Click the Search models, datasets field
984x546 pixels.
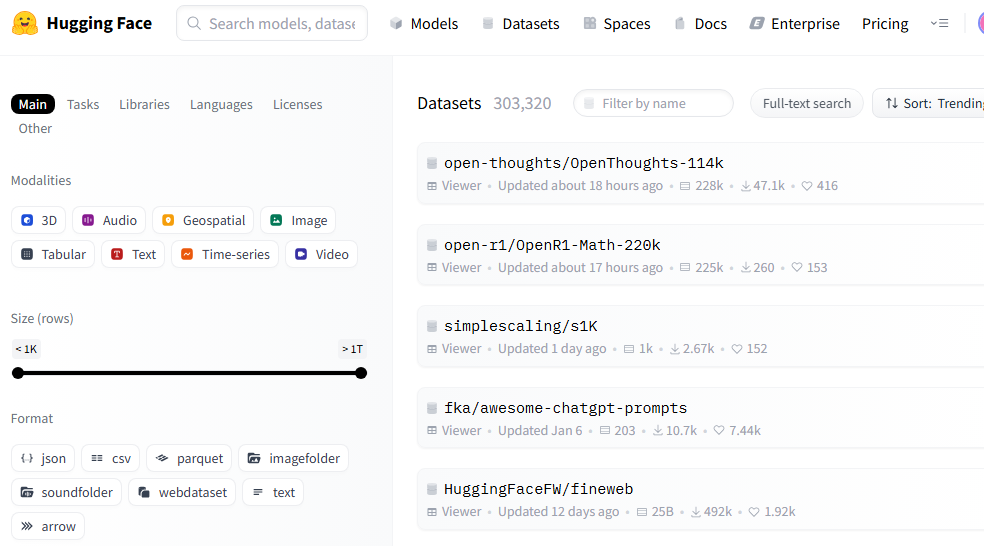point(272,23)
